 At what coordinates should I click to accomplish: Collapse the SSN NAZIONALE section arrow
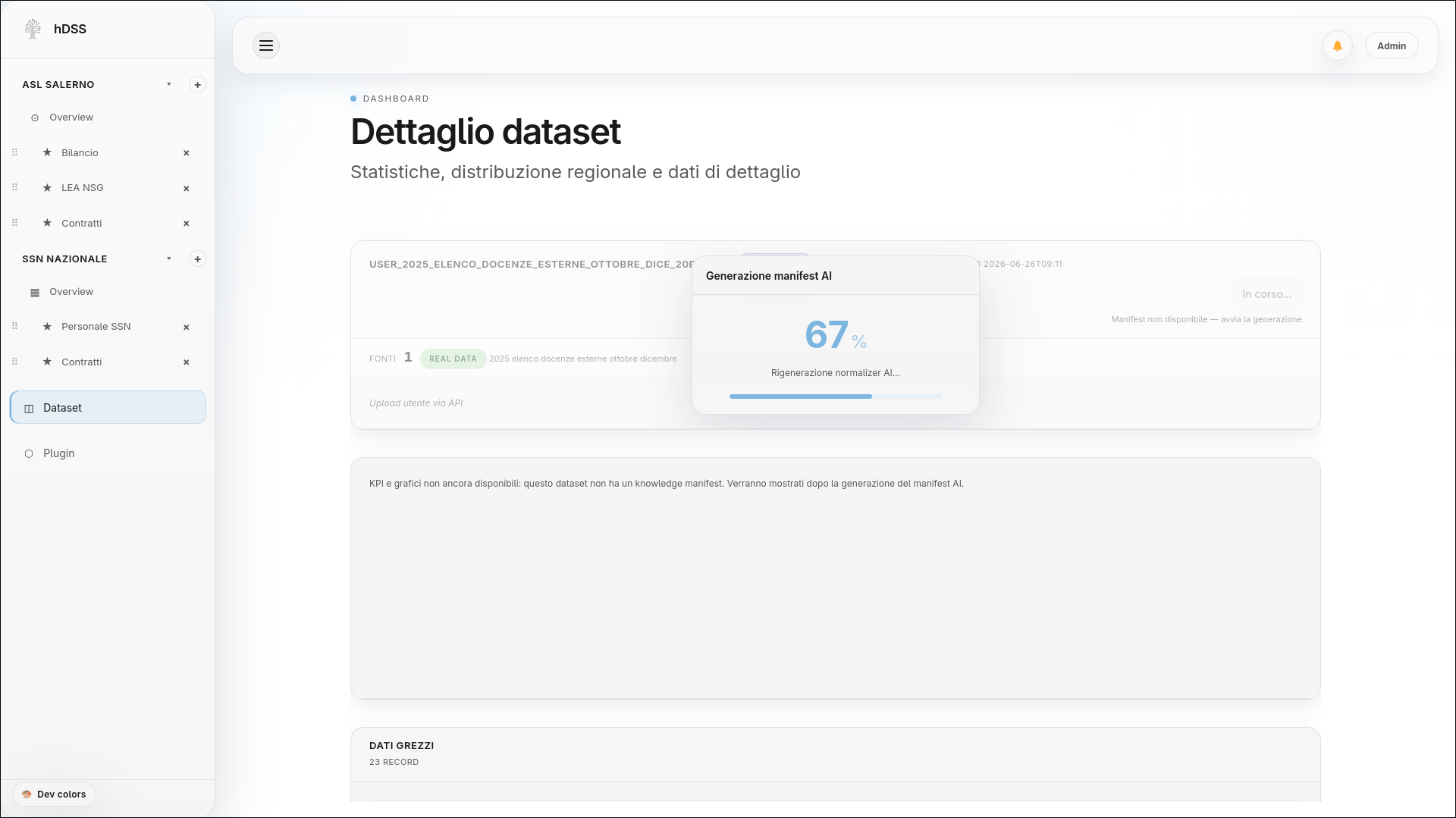point(169,259)
